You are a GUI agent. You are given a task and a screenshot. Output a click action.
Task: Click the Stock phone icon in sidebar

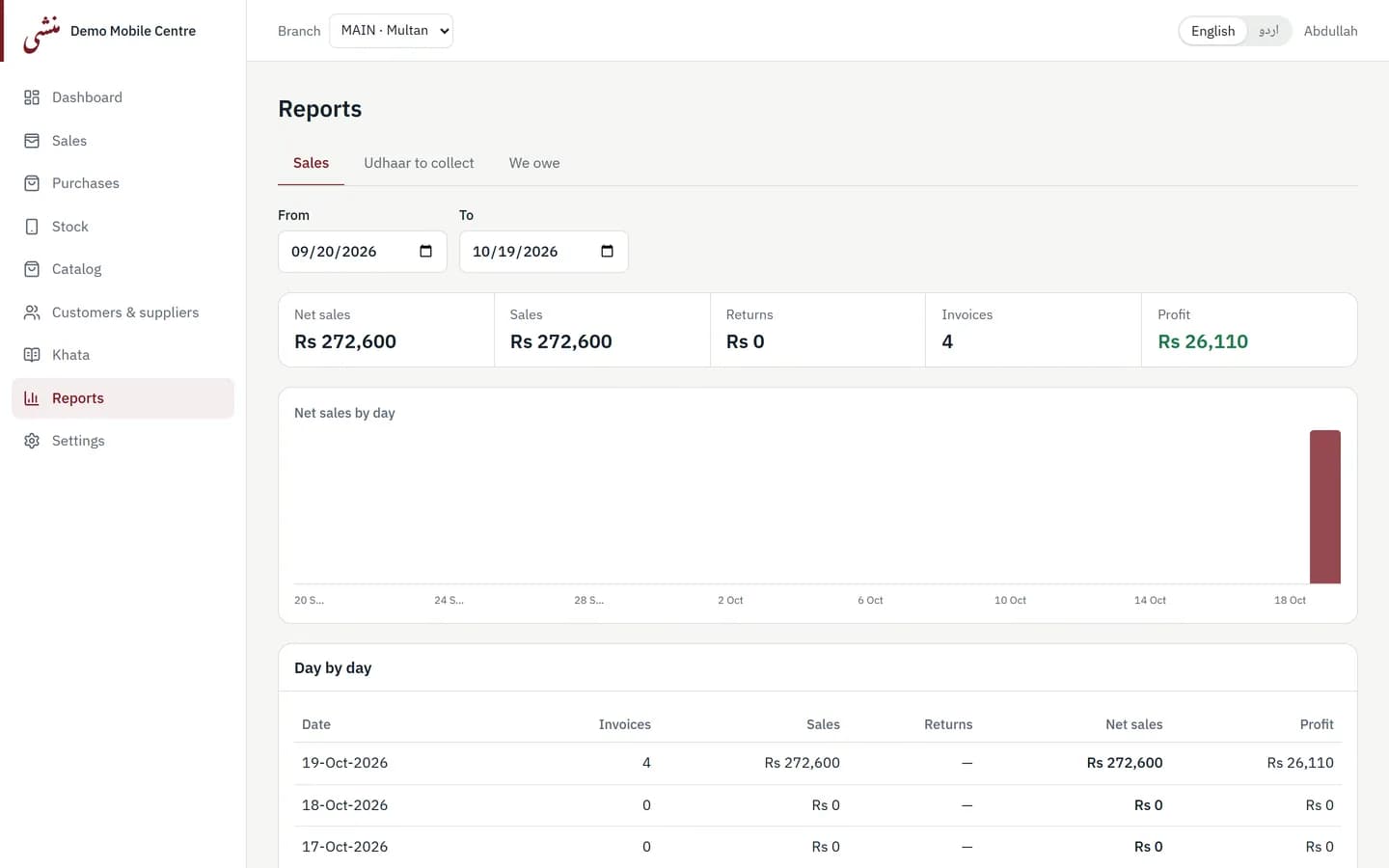click(32, 227)
